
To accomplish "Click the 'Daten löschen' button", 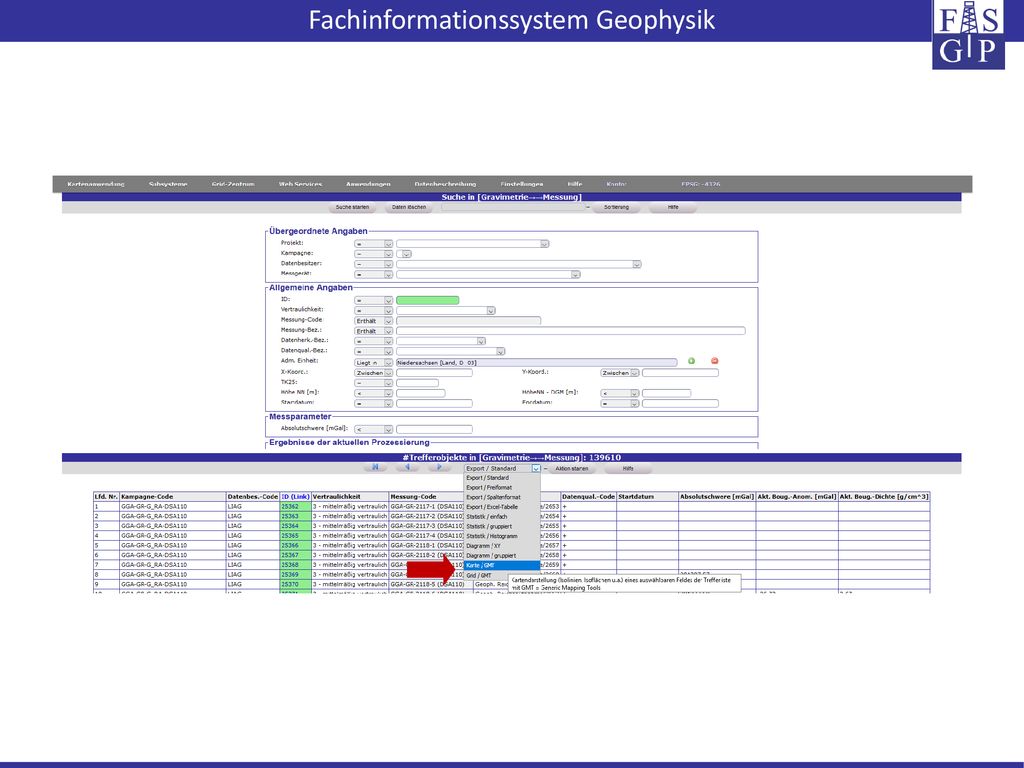I will tap(409, 207).
